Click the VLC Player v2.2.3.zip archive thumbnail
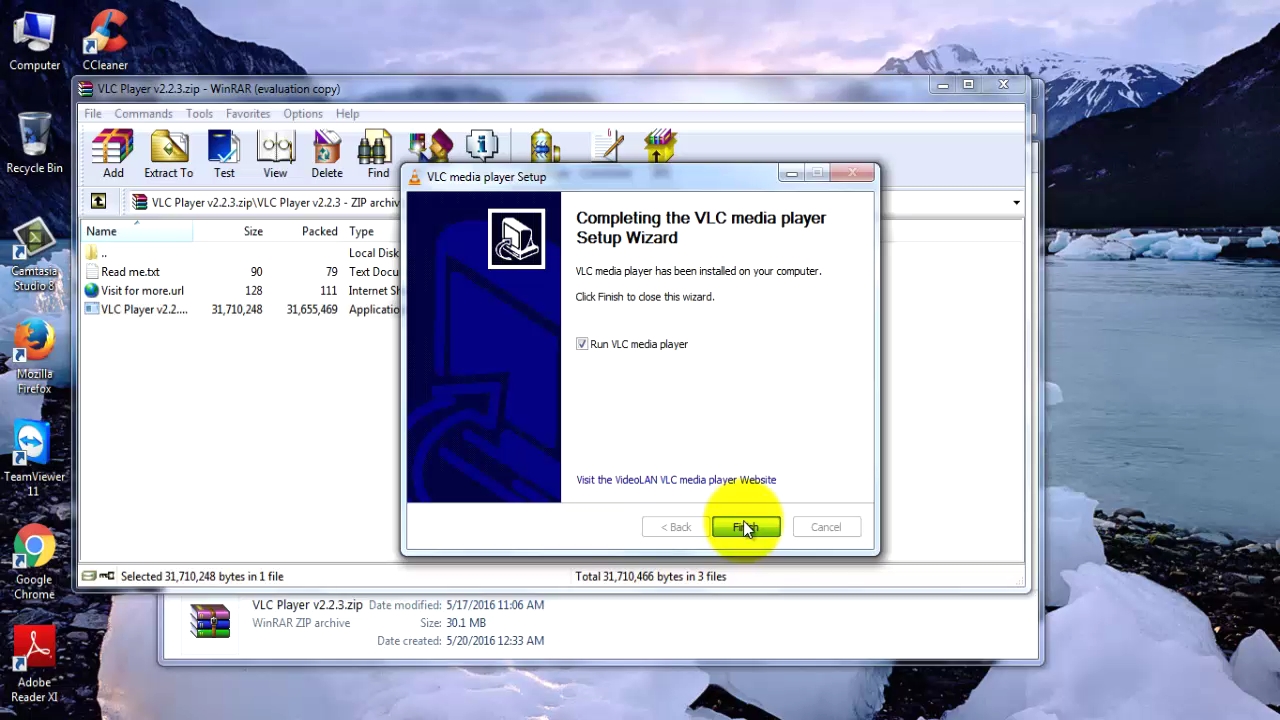 (x=210, y=621)
